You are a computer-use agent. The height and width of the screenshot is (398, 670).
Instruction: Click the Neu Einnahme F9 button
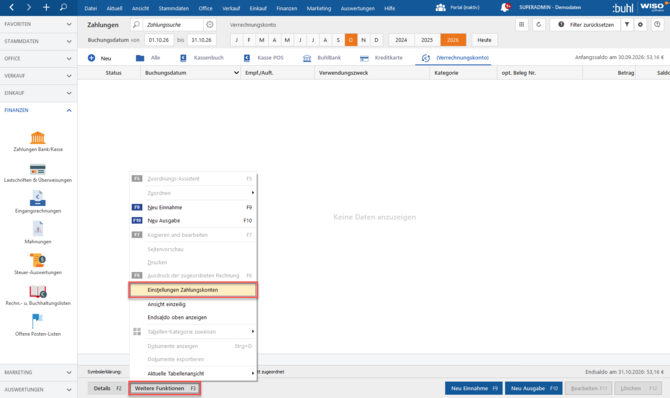474,388
